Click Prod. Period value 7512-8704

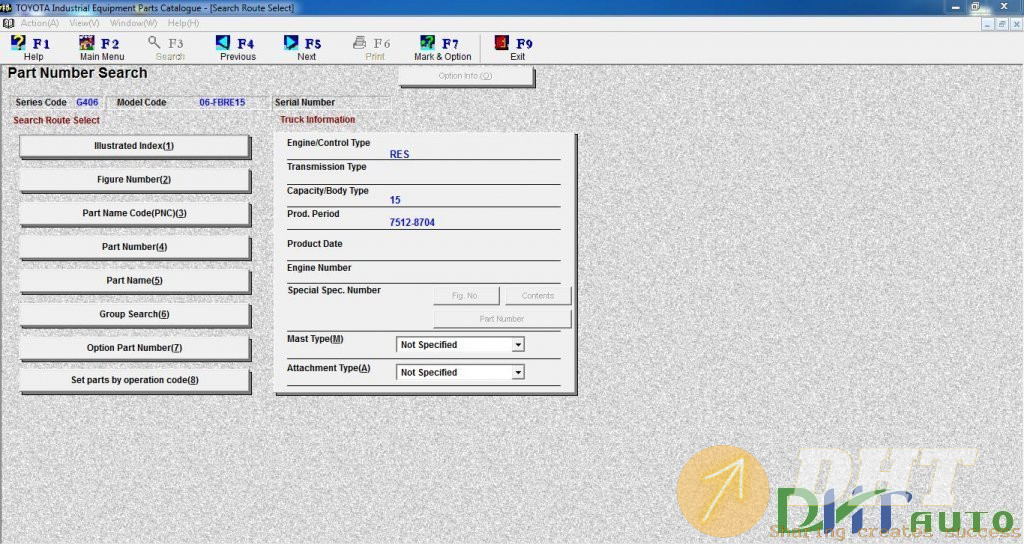(412, 223)
